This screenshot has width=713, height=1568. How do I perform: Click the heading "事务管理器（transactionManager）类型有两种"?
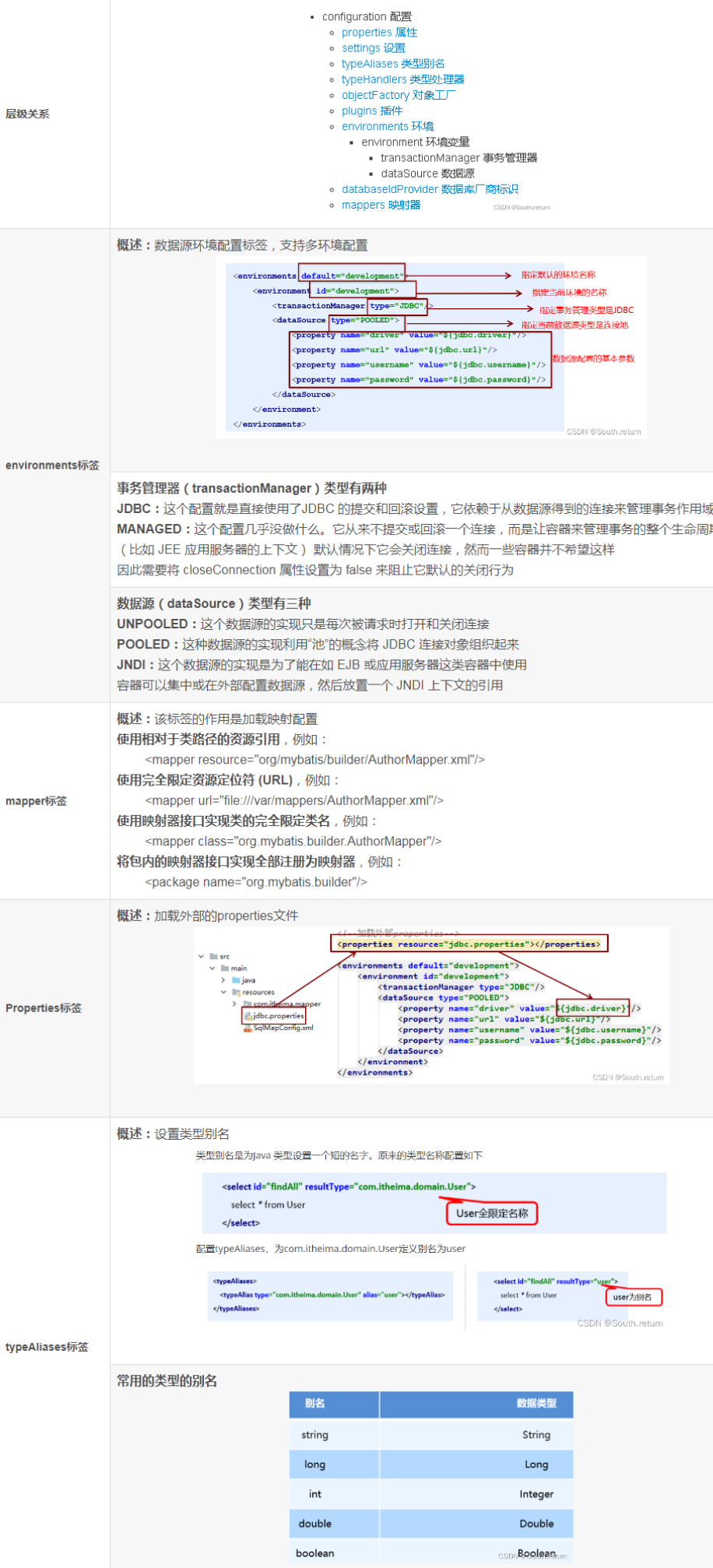[x=251, y=488]
